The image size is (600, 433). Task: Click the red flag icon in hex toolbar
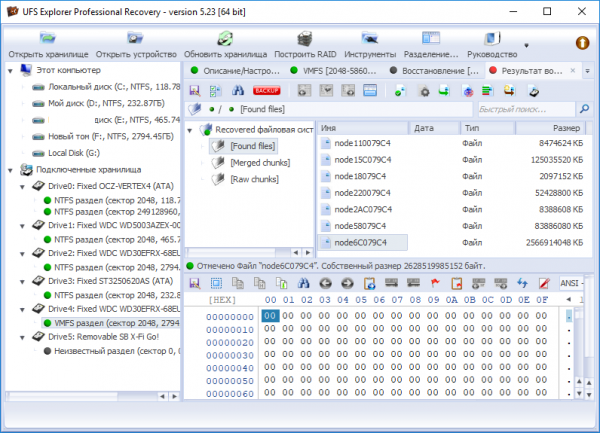pos(435,283)
